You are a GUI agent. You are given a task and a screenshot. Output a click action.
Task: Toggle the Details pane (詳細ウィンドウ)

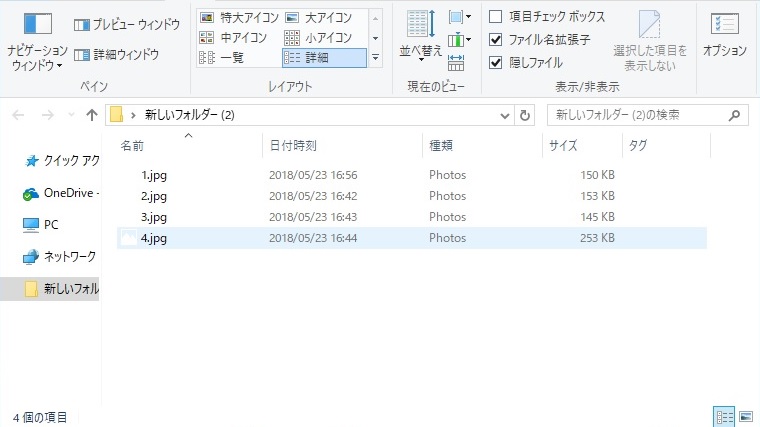pyautogui.click(x=117, y=54)
